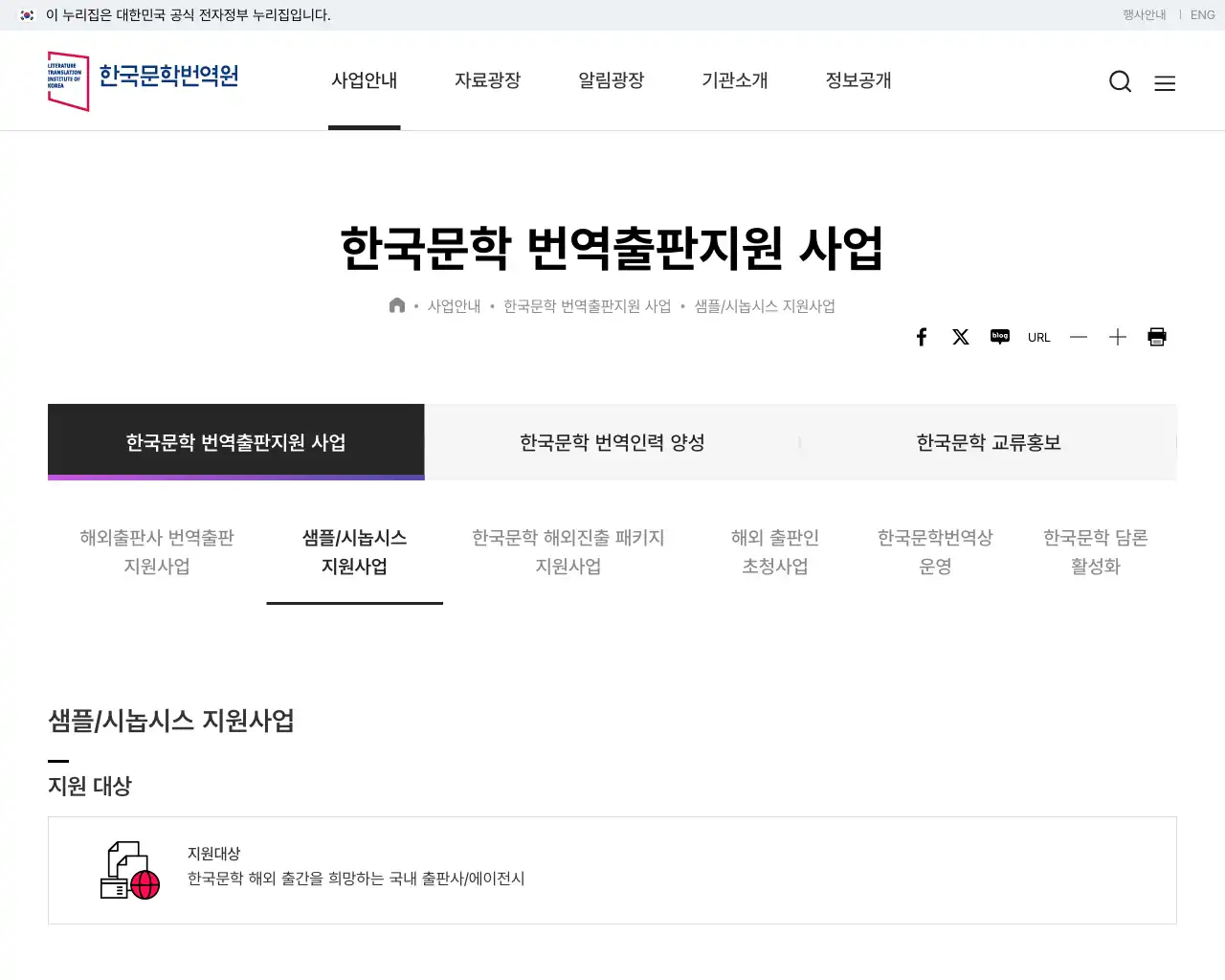Click 사업안내 in the breadcrumb

[454, 306]
